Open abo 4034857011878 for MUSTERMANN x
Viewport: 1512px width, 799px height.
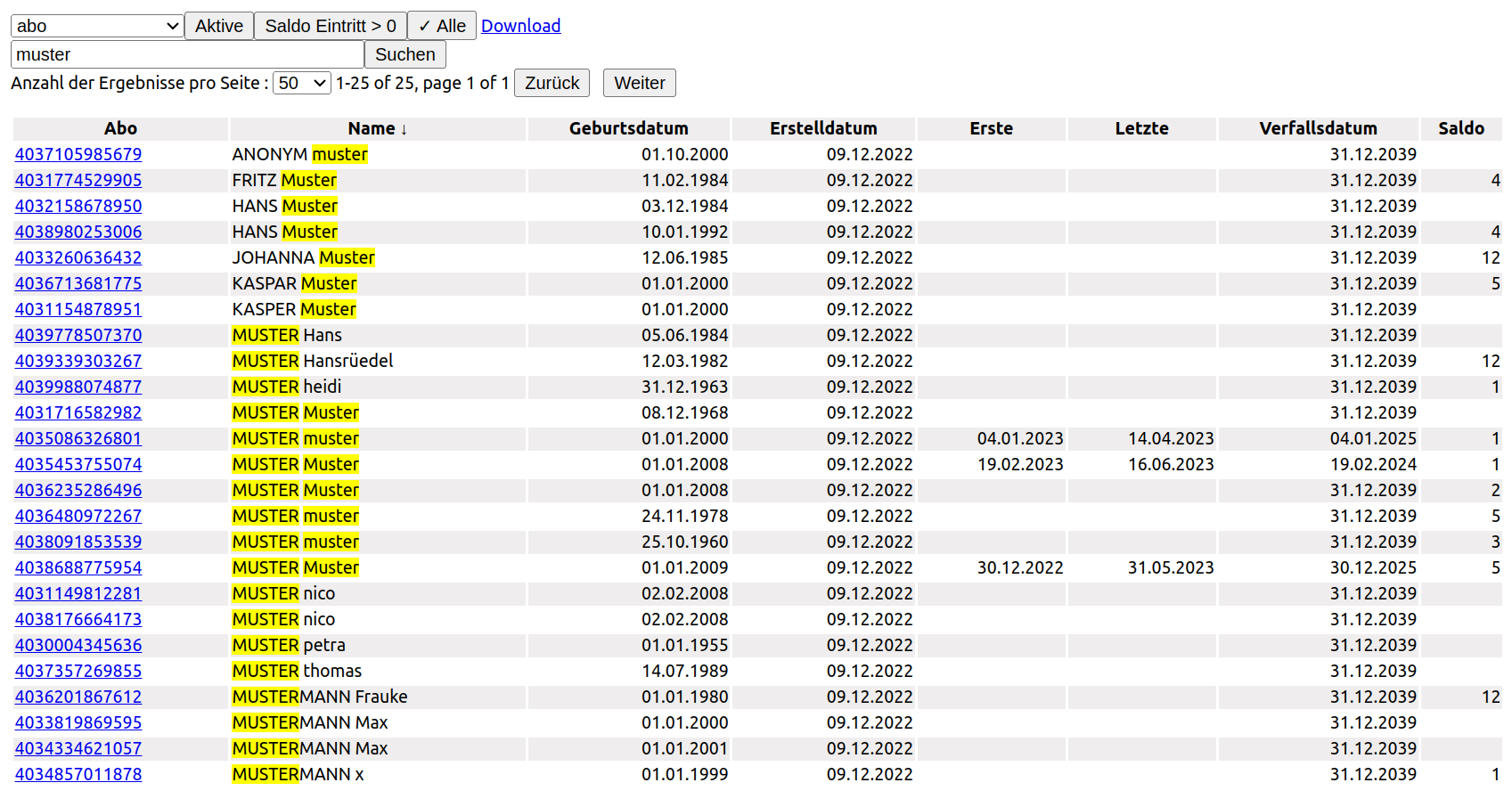pos(78,774)
